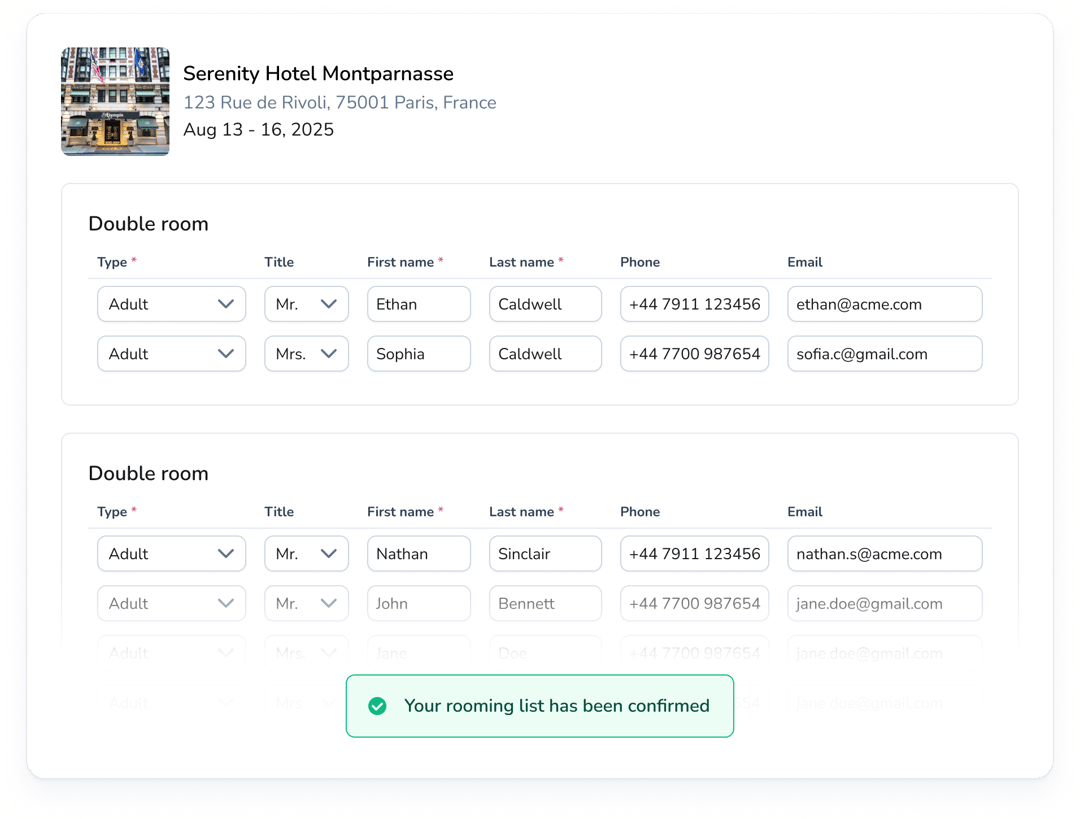
Task: Click the last name field in Ethan's row
Action: click(545, 304)
